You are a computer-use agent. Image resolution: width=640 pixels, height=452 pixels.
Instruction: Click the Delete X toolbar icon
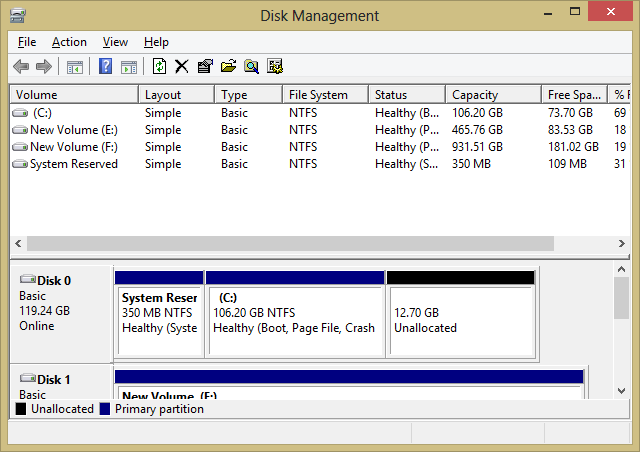(x=181, y=67)
